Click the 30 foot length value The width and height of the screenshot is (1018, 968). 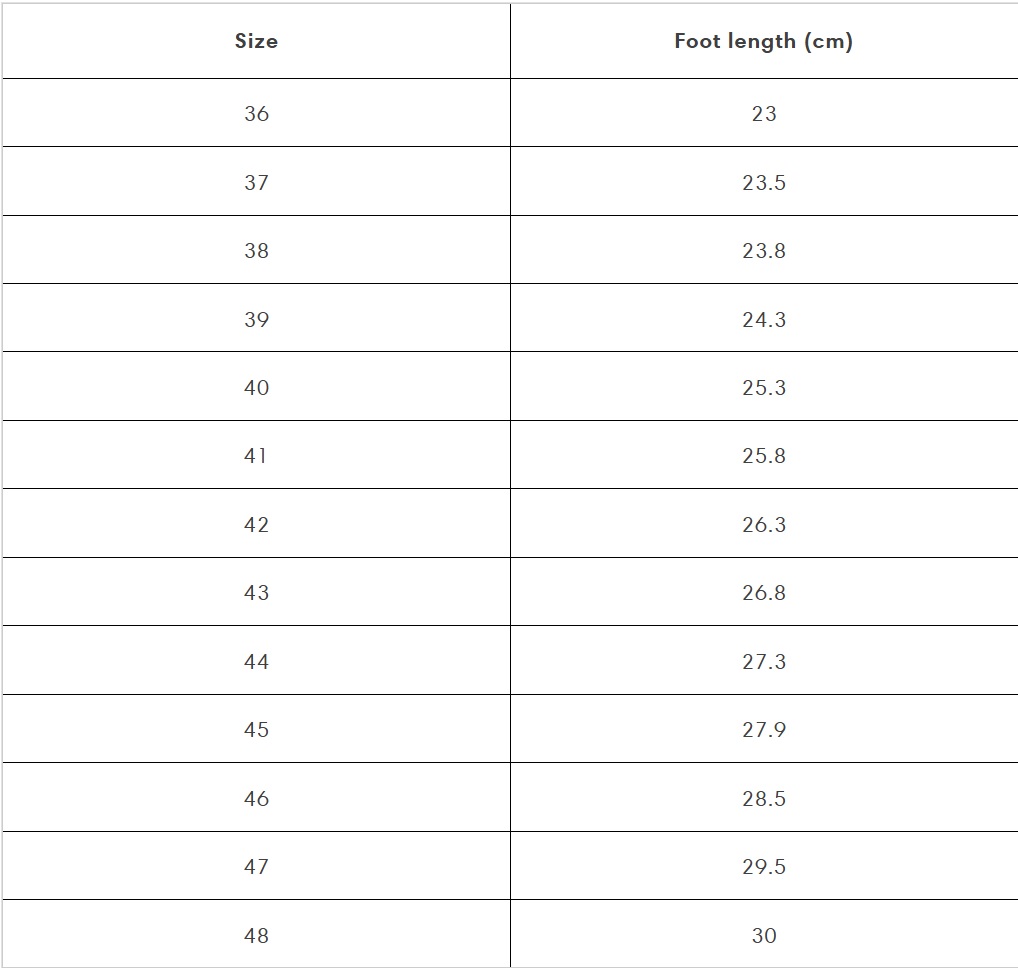click(764, 936)
